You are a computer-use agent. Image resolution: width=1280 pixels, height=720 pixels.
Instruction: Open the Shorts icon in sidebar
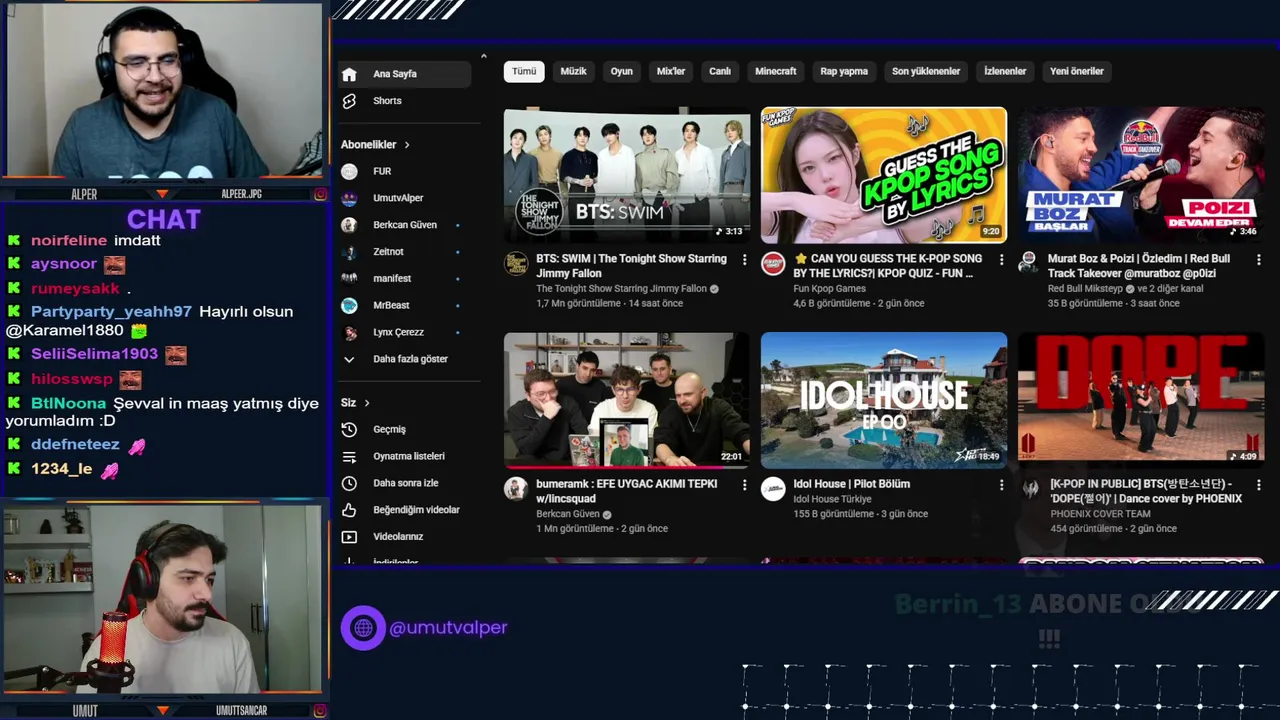349,101
